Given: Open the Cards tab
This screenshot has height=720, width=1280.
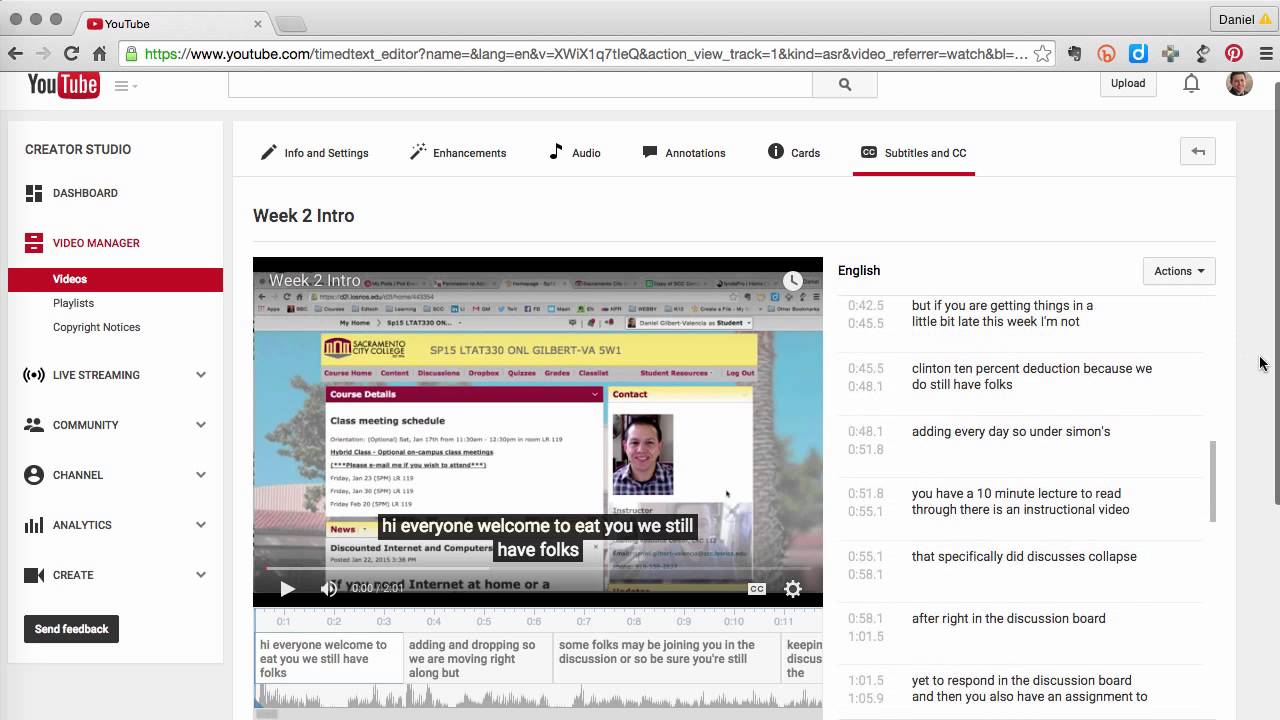Looking at the screenshot, I should pos(794,153).
